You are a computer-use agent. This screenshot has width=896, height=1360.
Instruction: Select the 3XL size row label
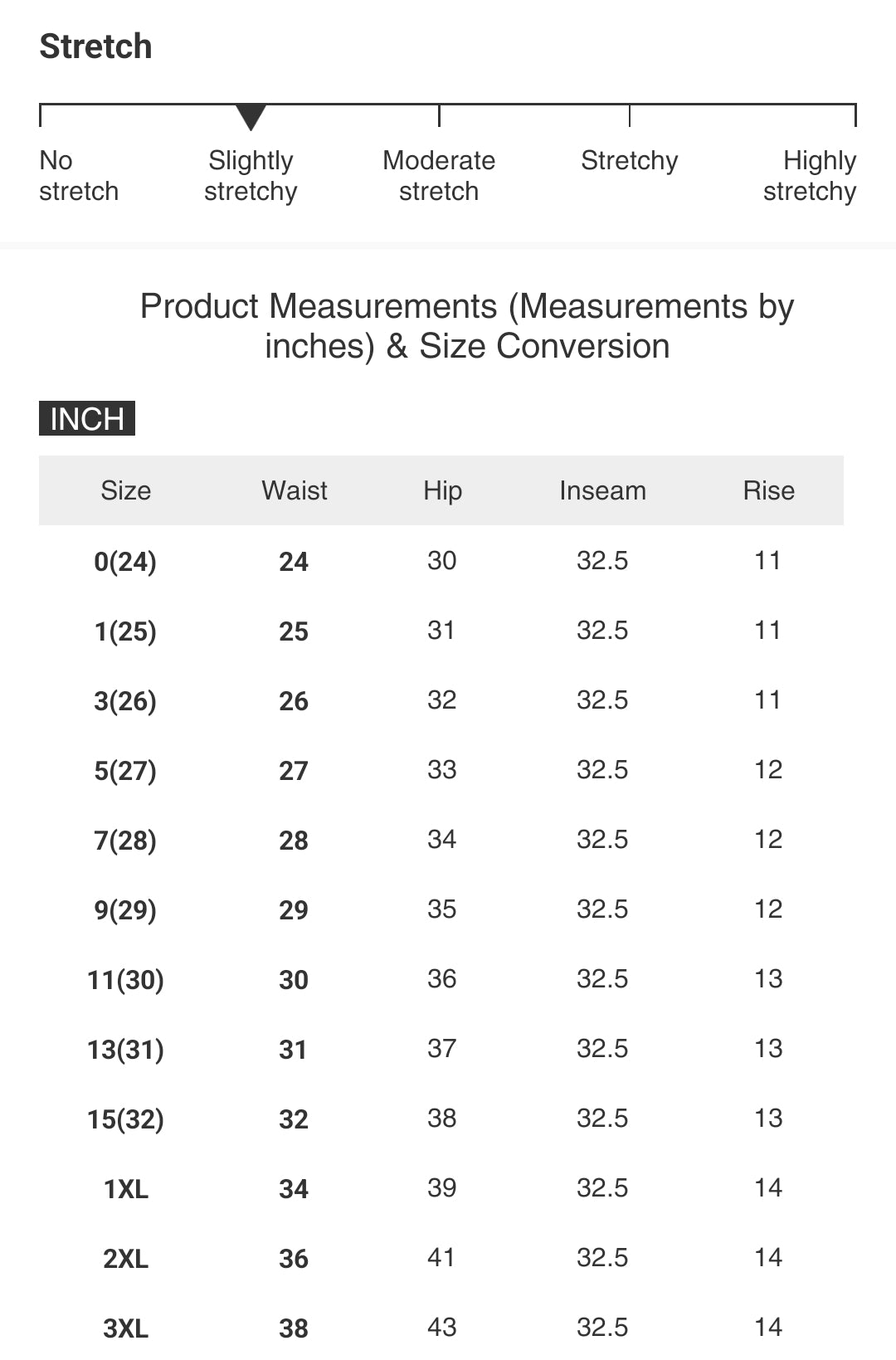click(125, 1328)
